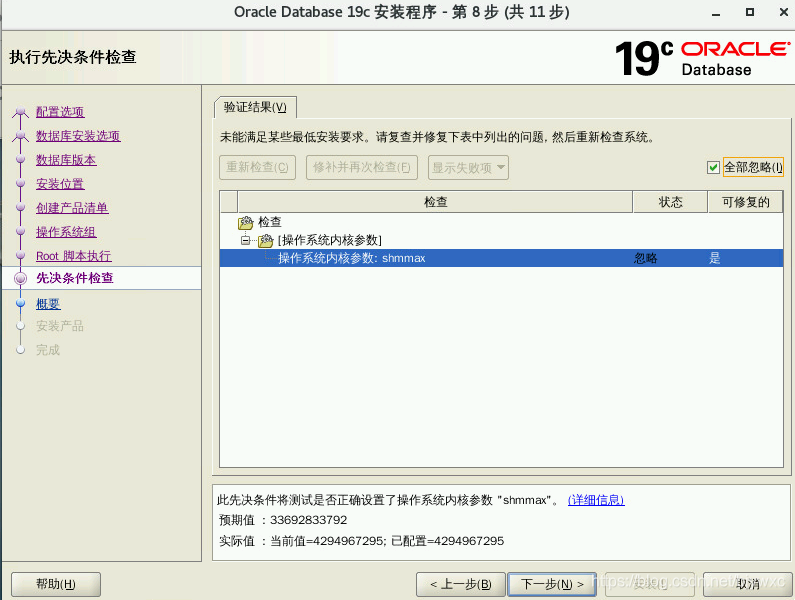Click the 重新检查(C) button
The image size is (795, 600).
tap(258, 167)
